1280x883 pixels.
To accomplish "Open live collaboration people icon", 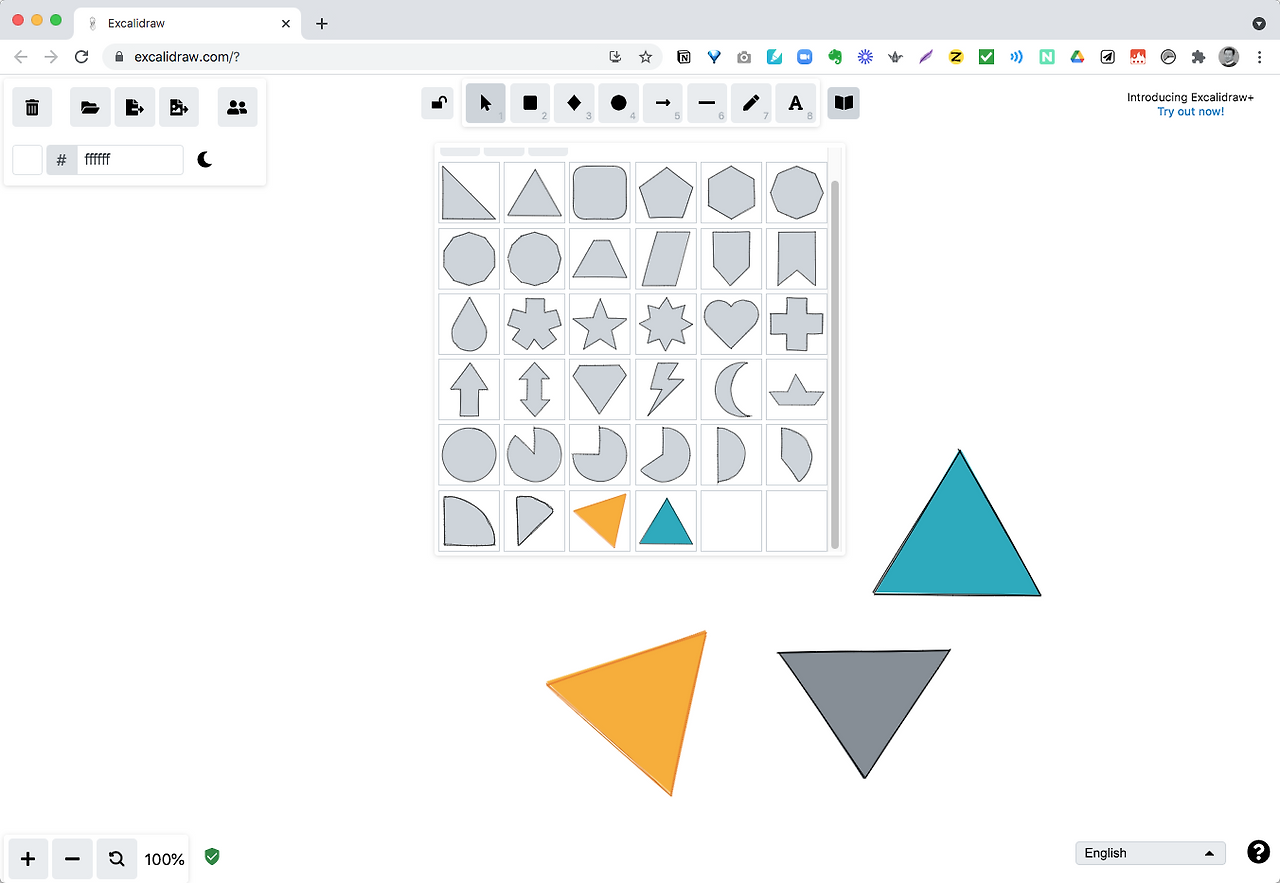I will point(237,107).
